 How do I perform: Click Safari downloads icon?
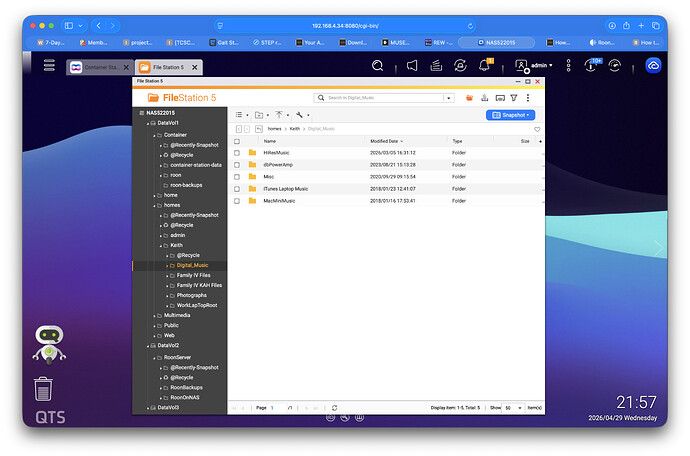612,26
